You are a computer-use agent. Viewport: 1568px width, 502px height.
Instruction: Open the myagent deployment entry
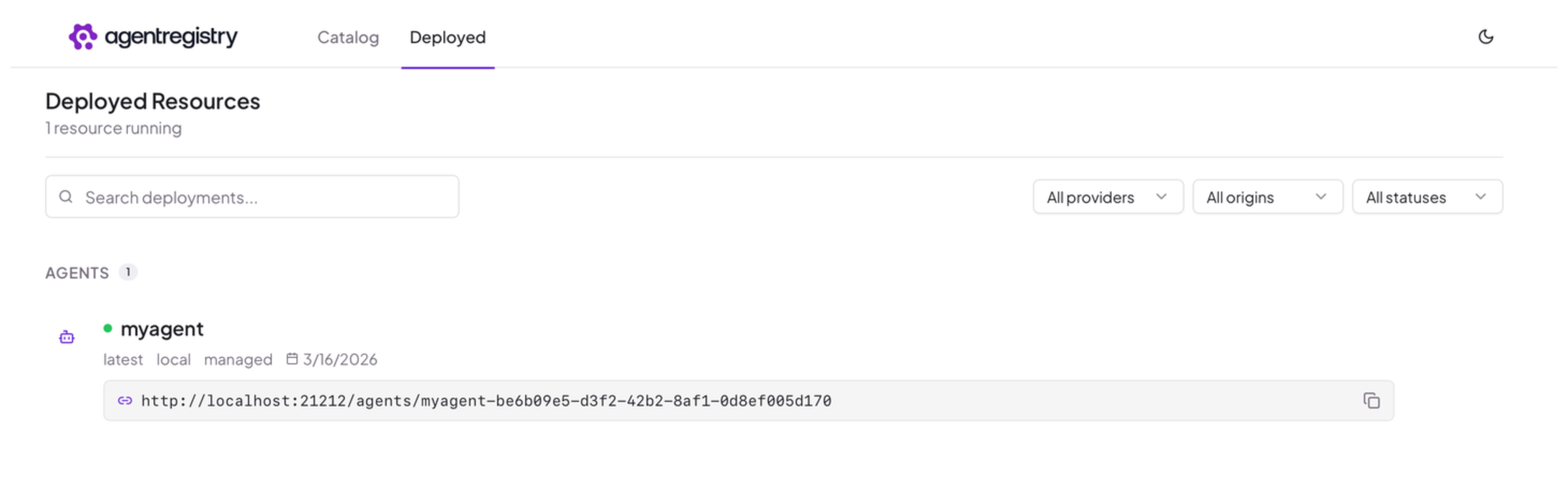162,329
